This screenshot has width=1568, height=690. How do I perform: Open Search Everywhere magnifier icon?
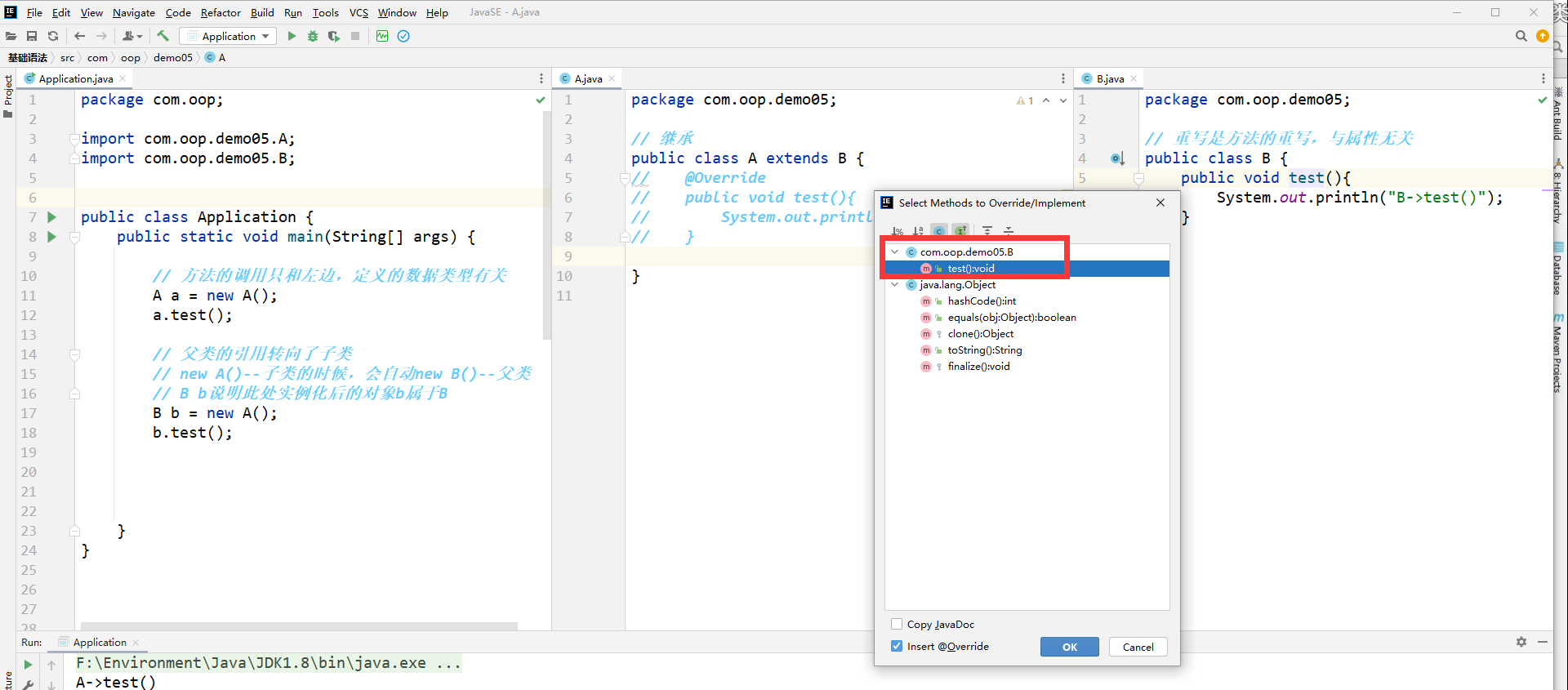[1521, 36]
